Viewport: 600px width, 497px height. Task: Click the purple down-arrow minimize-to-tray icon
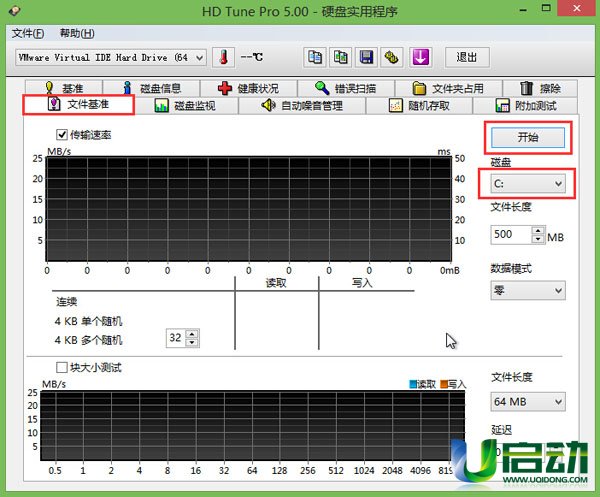tap(420, 57)
